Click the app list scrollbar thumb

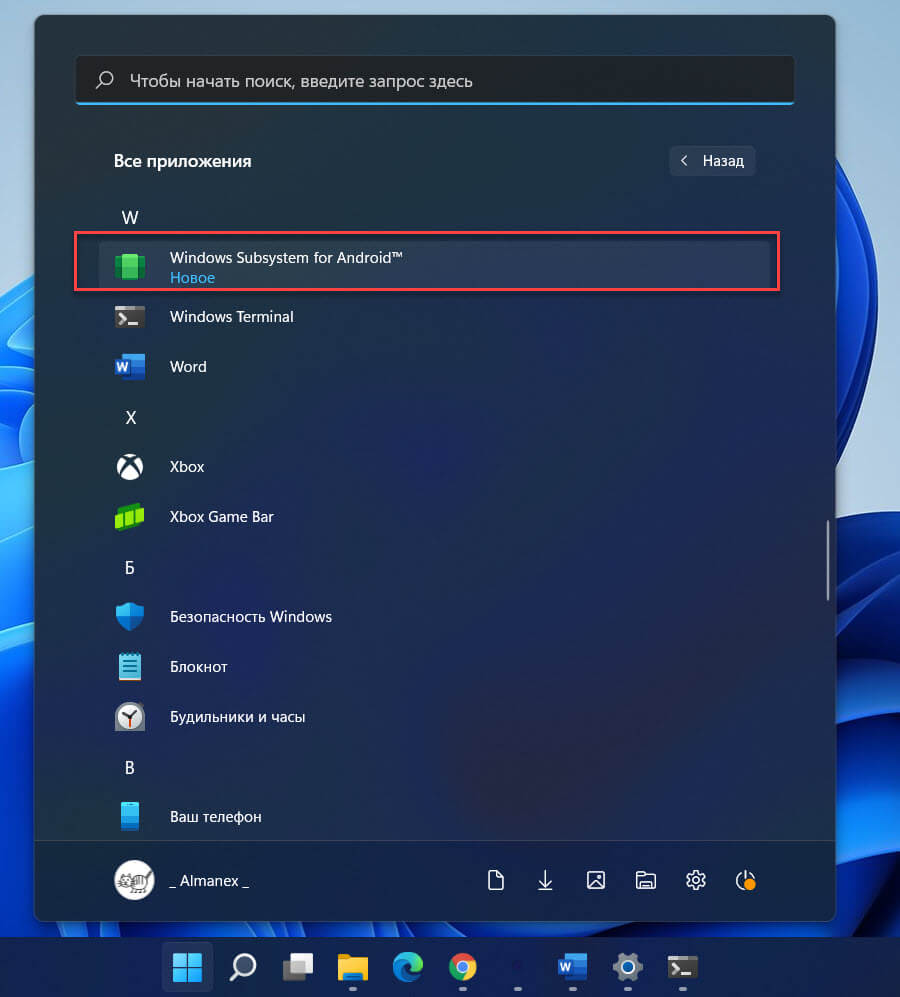827,560
